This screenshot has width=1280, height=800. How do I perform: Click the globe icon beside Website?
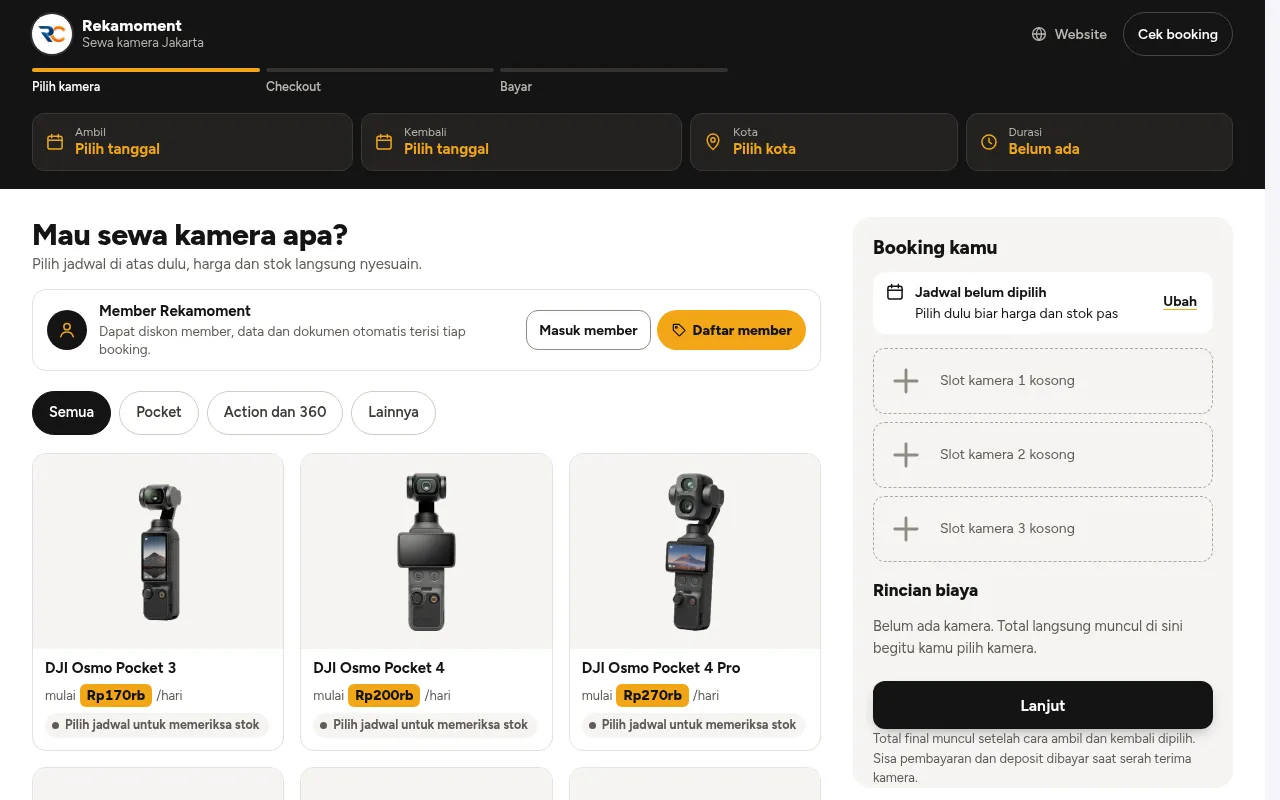pyautogui.click(x=1039, y=34)
